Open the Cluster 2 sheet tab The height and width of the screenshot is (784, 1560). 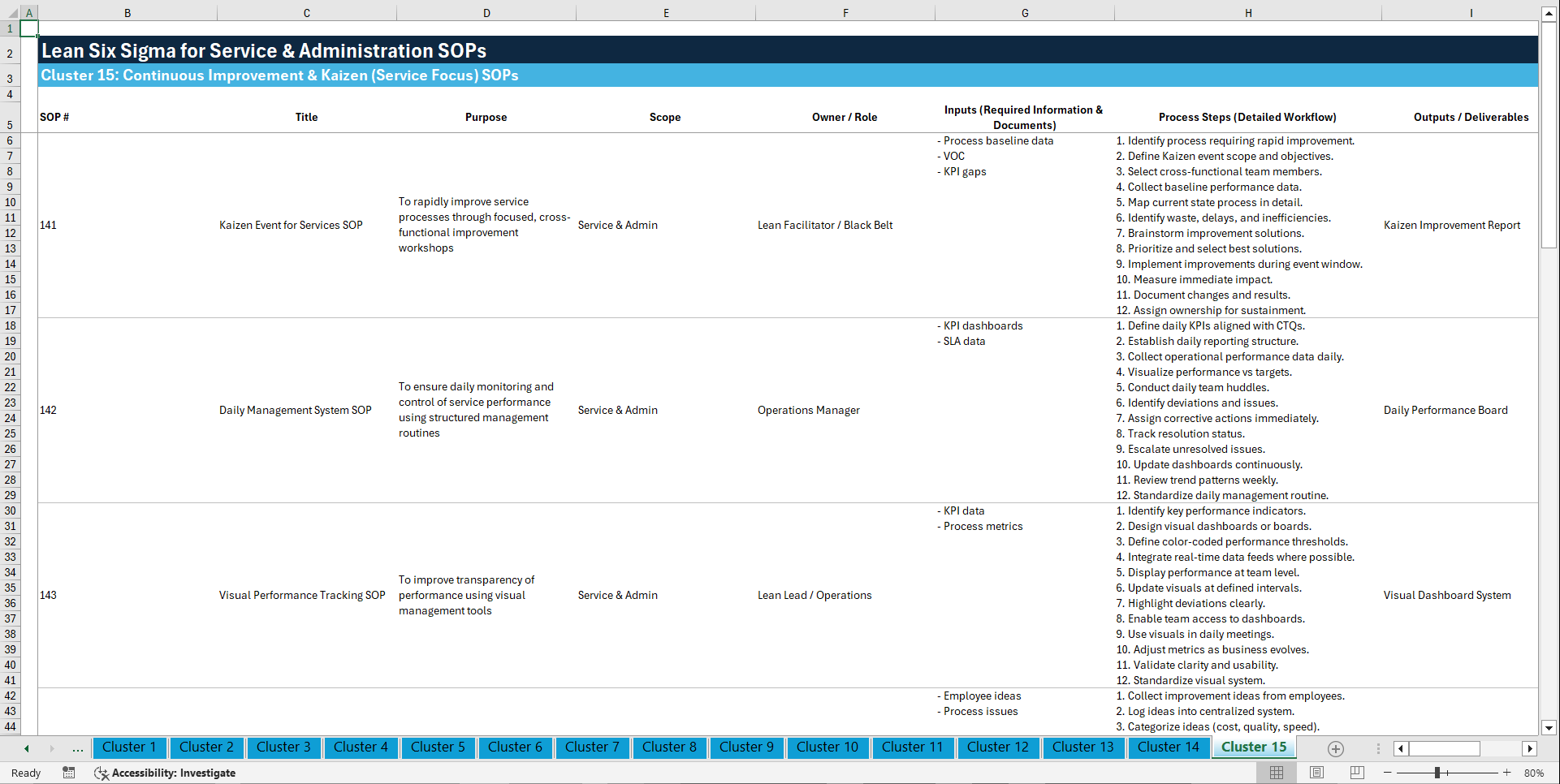(x=206, y=747)
